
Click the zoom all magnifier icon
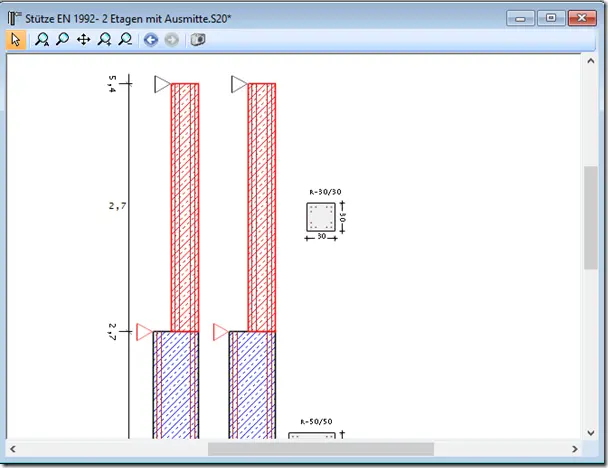42,40
